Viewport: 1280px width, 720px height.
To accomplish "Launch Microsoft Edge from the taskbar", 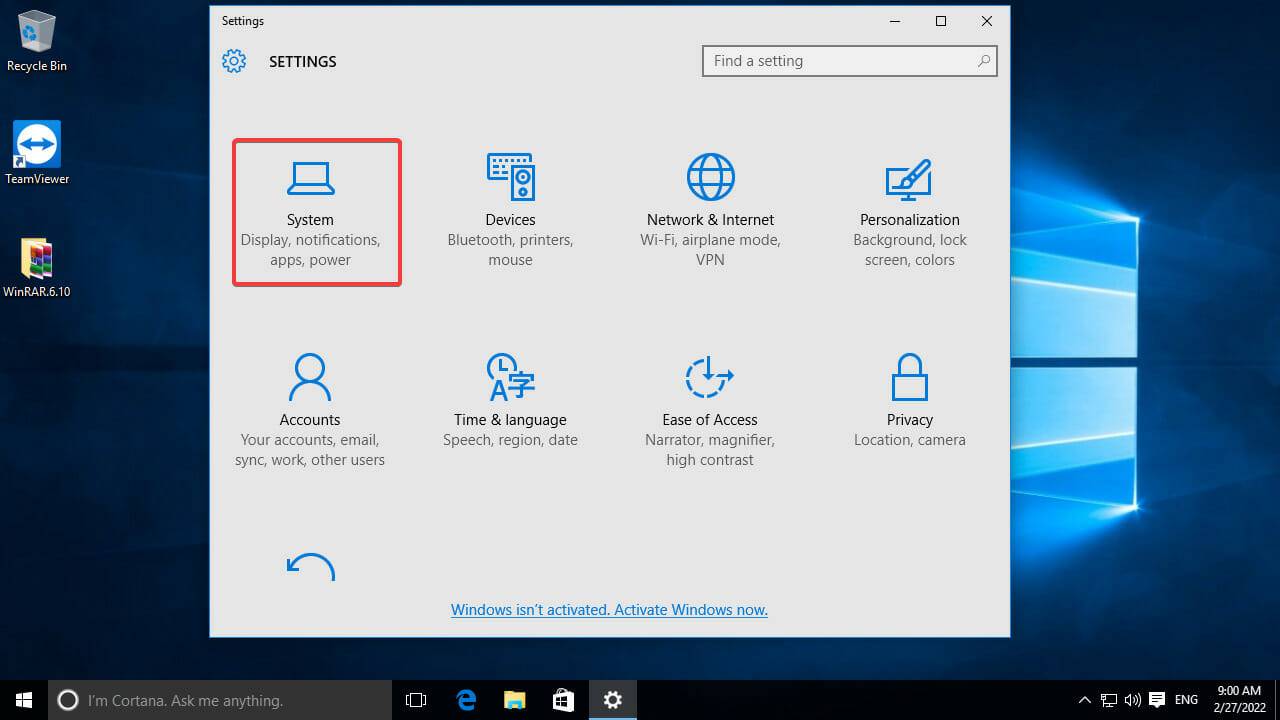I will tap(465, 699).
